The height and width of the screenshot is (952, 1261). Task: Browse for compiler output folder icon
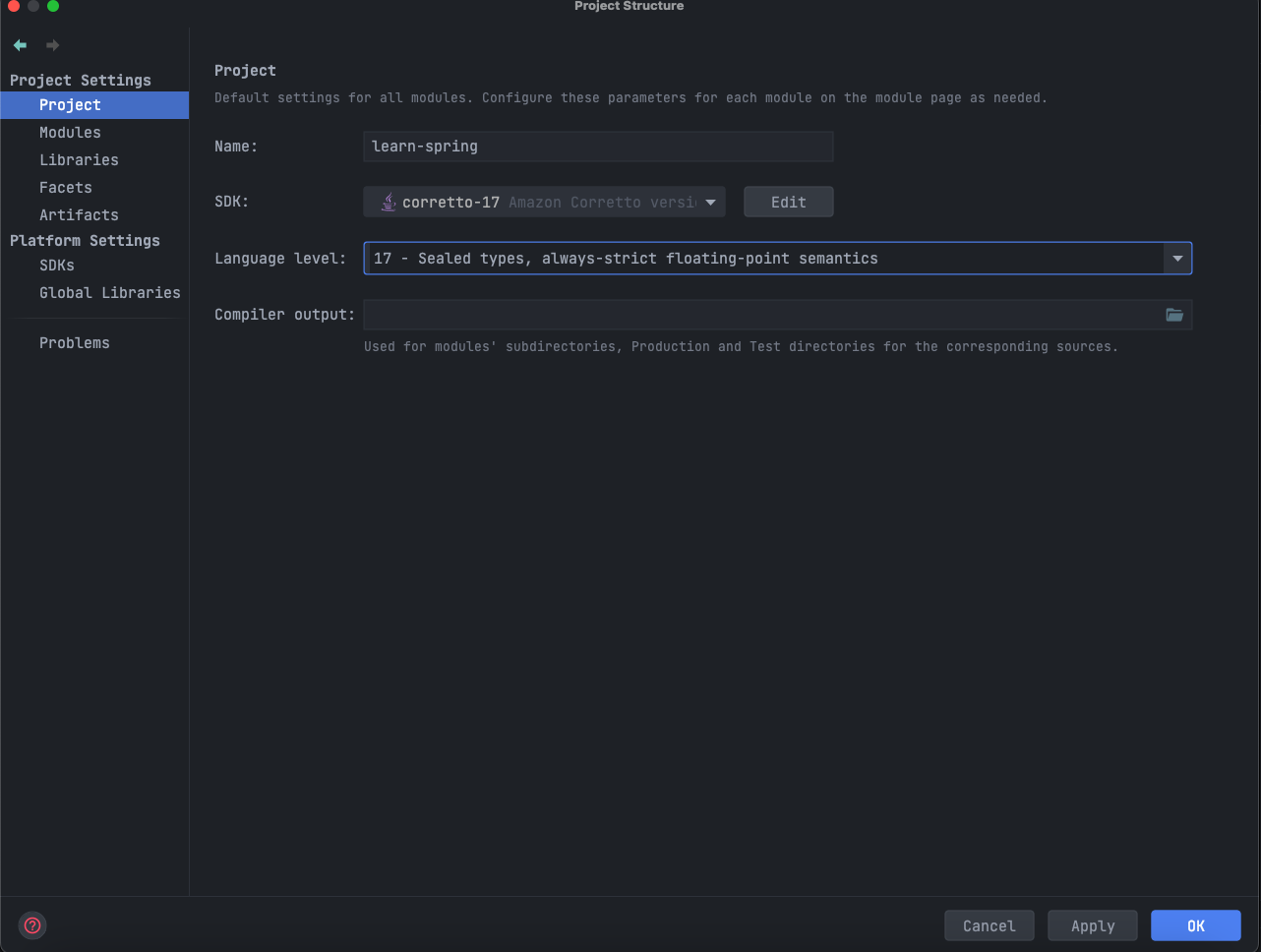coord(1174,315)
